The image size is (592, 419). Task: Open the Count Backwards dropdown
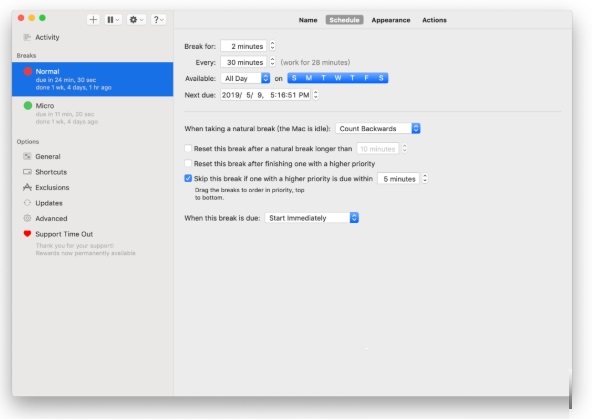[378, 128]
